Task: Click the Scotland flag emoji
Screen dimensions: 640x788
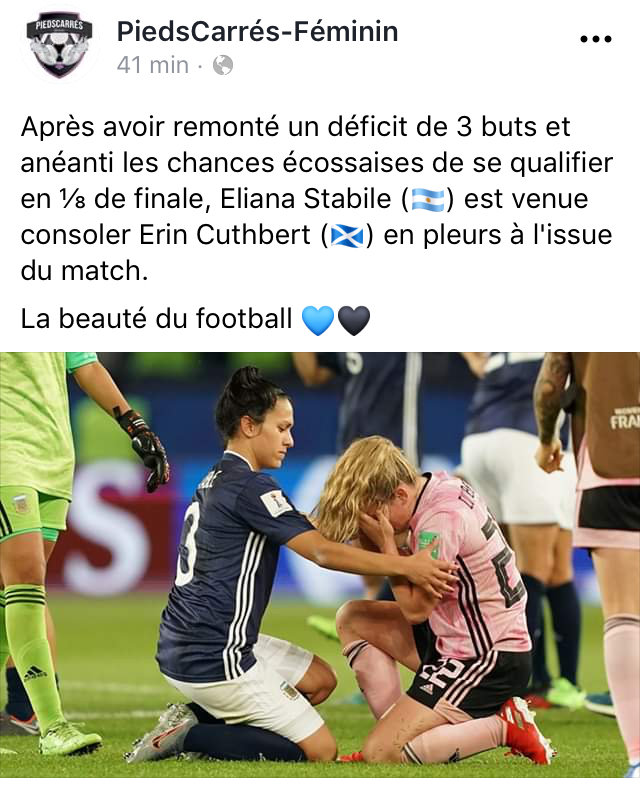Action: click(347, 236)
